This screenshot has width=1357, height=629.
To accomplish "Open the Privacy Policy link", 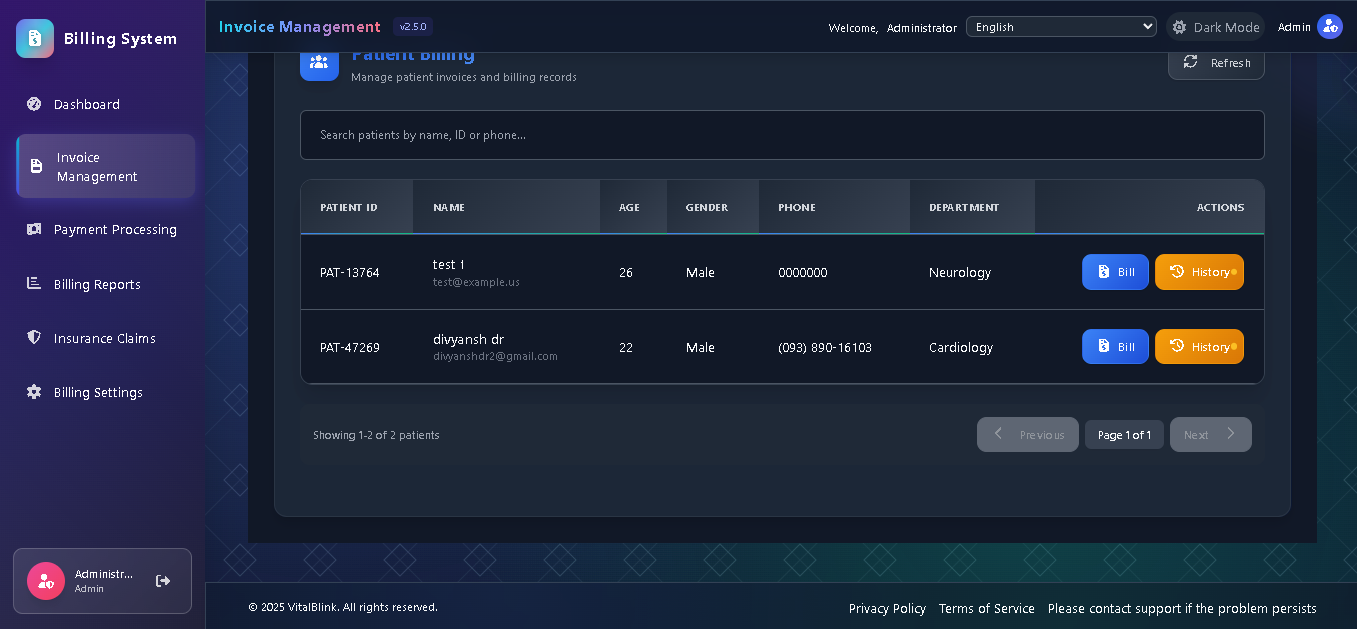I will pos(887,608).
